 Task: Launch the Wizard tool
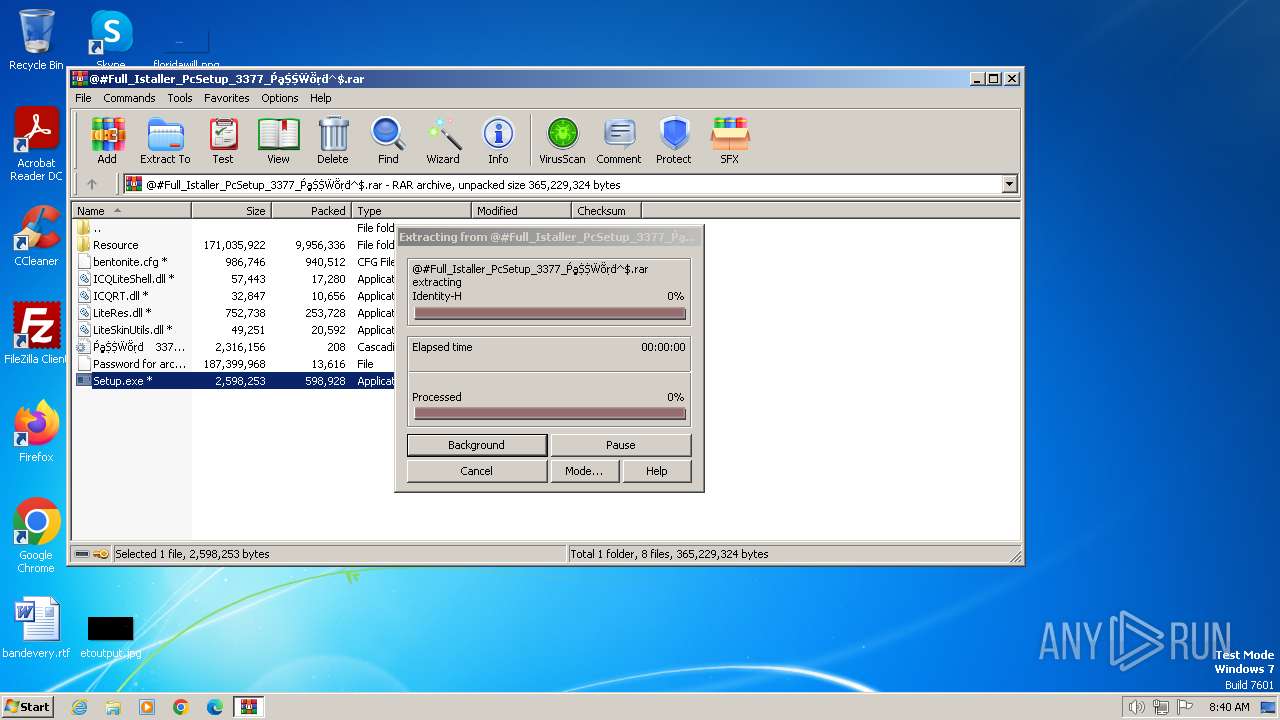[x=443, y=140]
